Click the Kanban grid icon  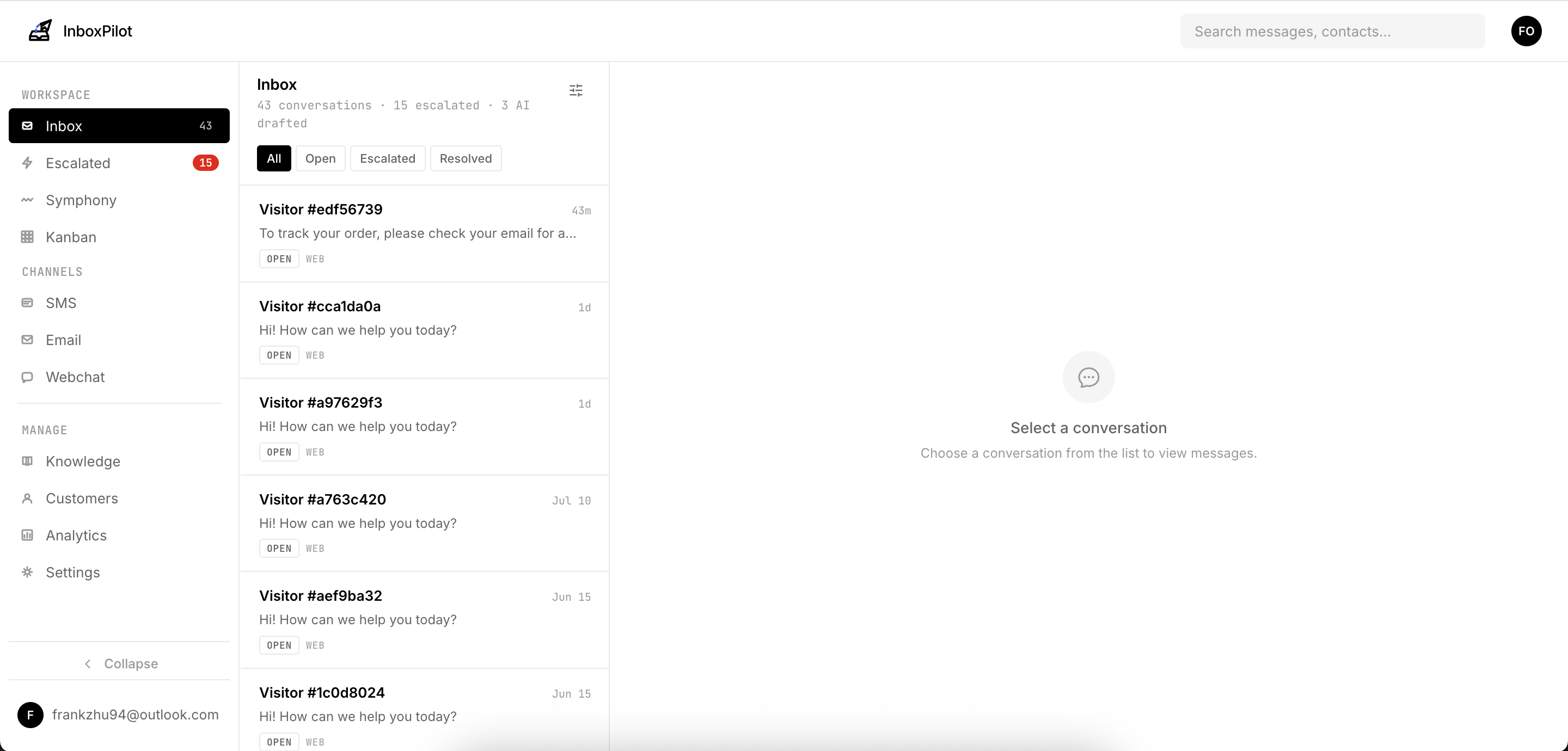click(27, 237)
